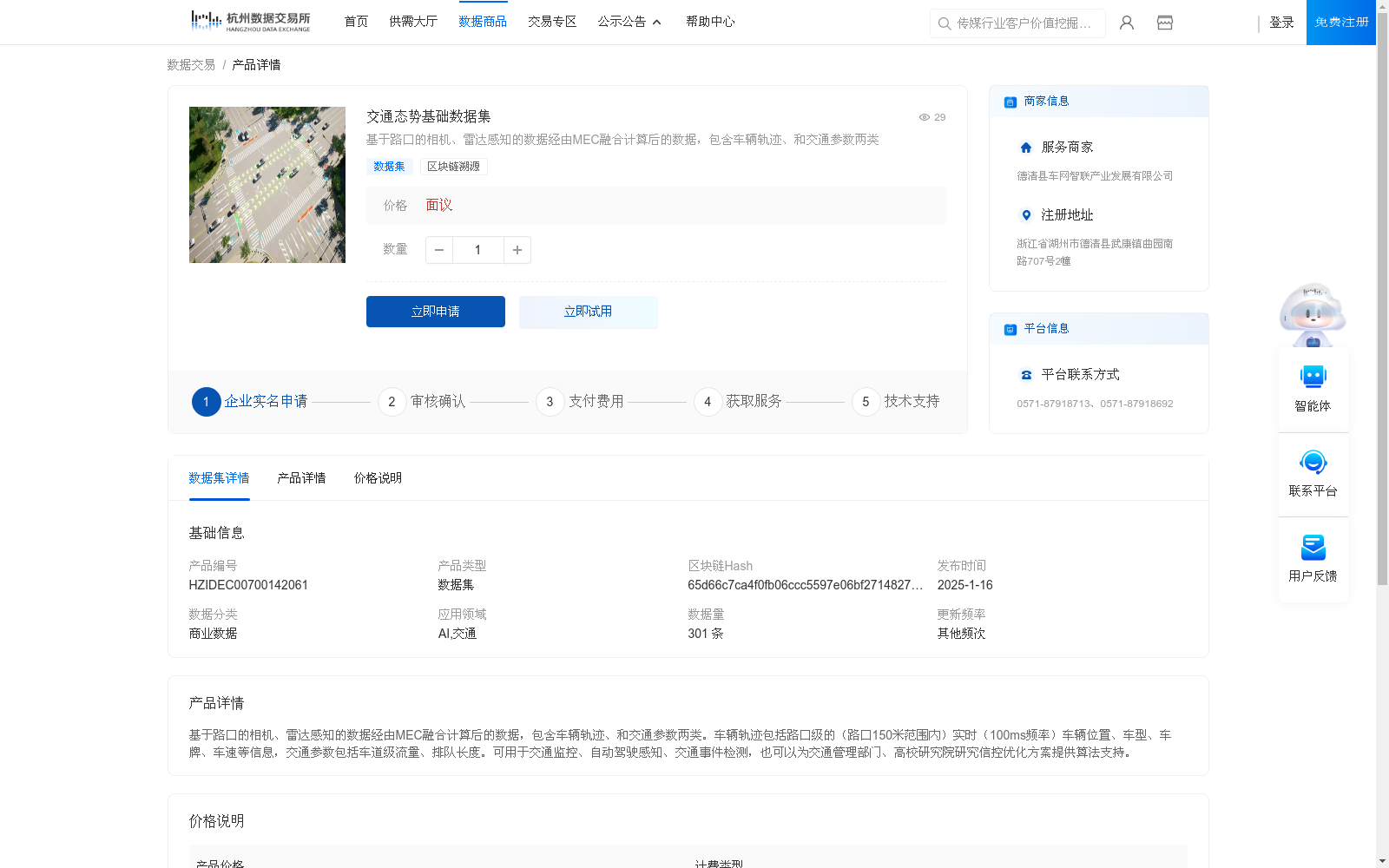Click step 2 circle 审核确认
The width and height of the screenshot is (1389, 868).
coord(392,402)
